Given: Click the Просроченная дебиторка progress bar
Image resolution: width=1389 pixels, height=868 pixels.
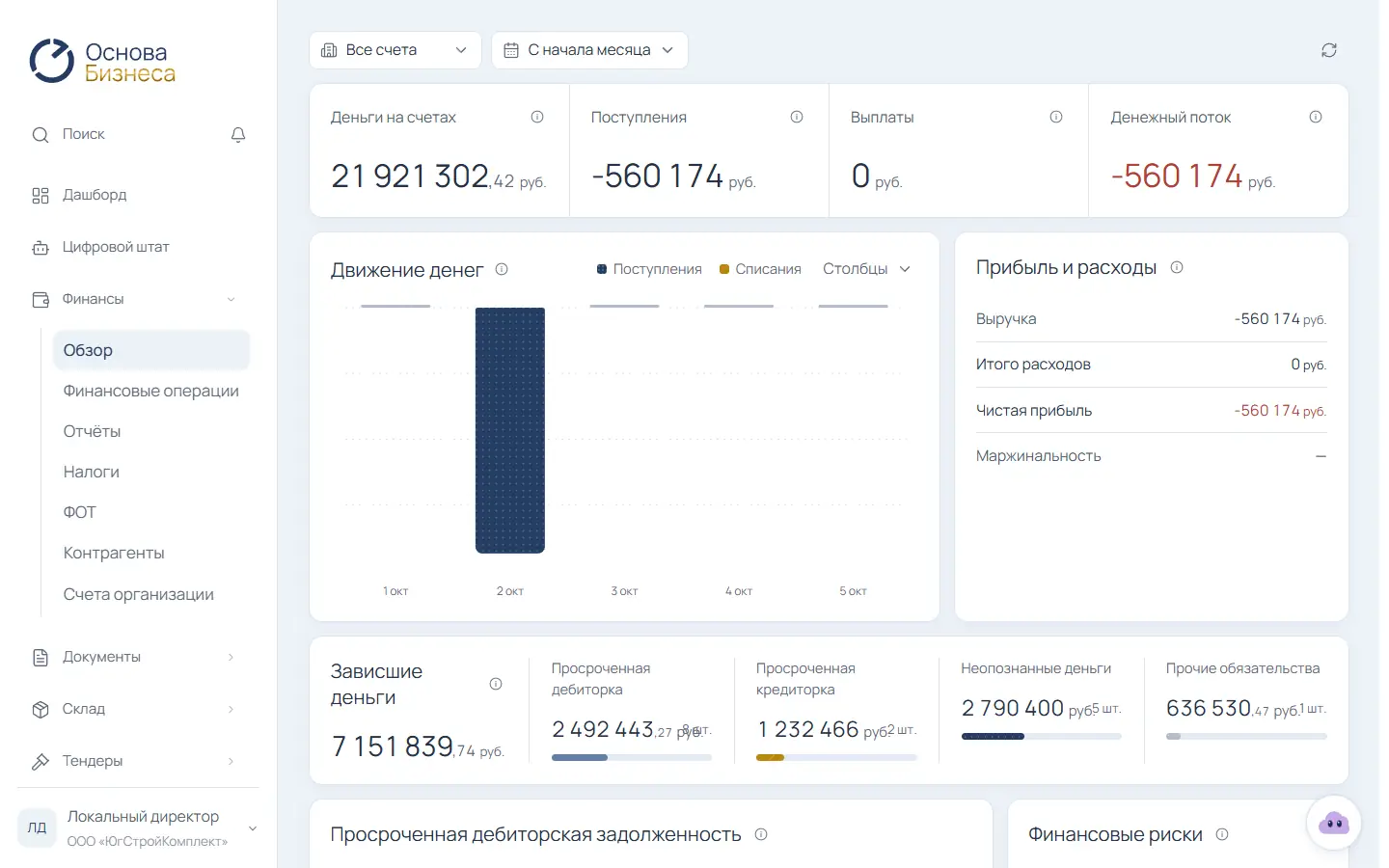Looking at the screenshot, I should [x=632, y=757].
